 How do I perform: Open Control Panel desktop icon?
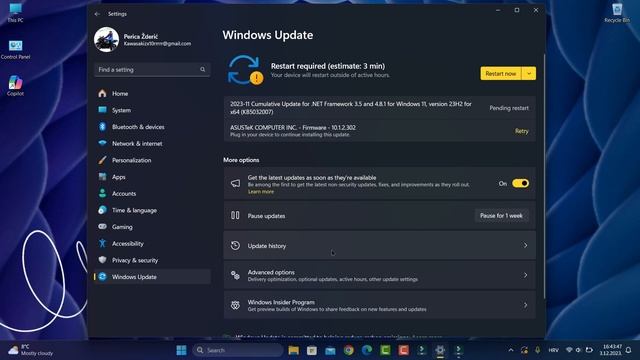15,50
